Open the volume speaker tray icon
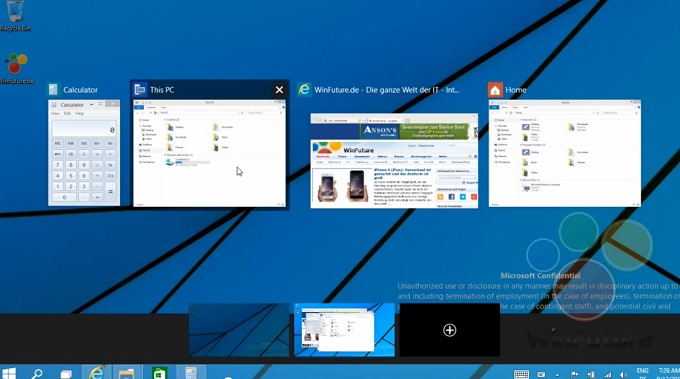Image resolution: width=680 pixels, height=379 pixels. click(624, 375)
